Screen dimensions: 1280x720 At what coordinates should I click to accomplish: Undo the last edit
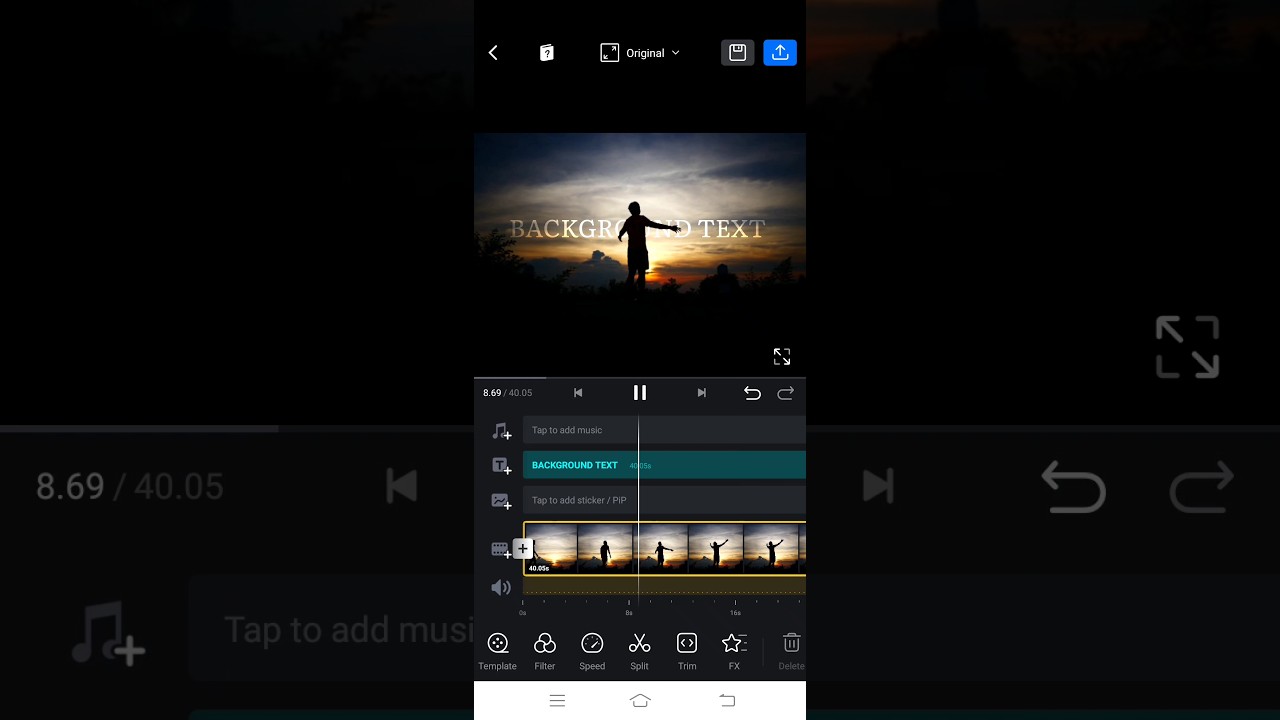(x=752, y=393)
